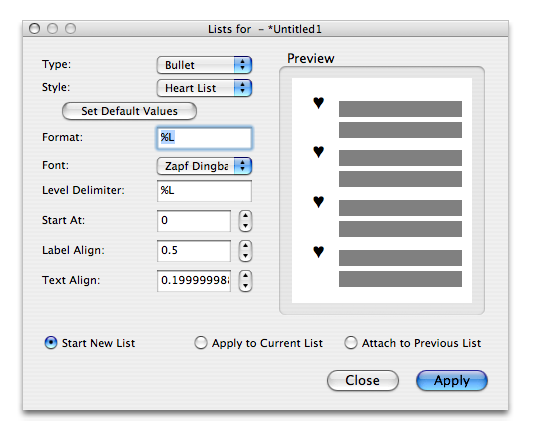Screen dimensions: 539x441
Task: Select the Start New List radio button
Action: 51,343
